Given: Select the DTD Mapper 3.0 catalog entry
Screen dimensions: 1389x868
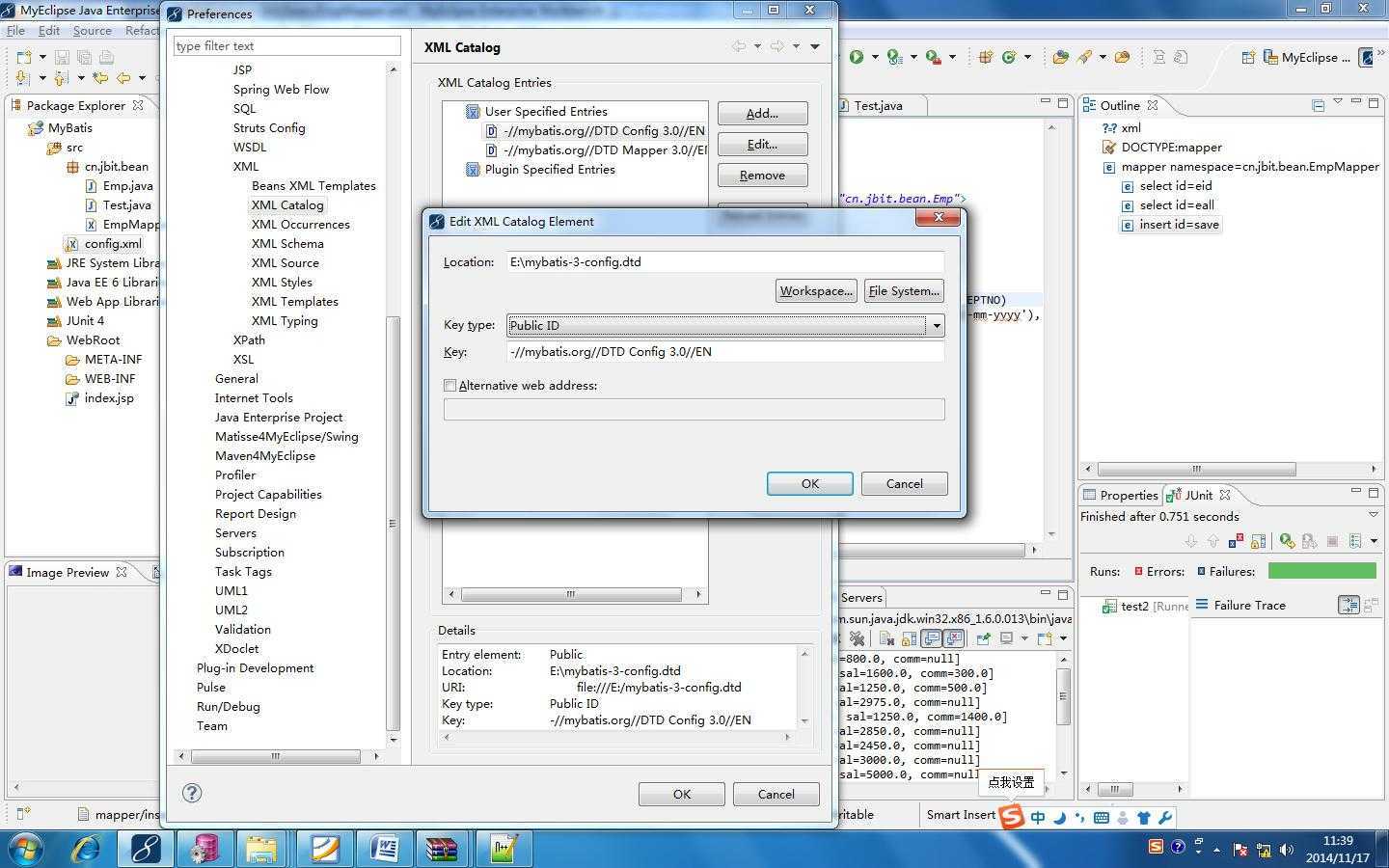Looking at the screenshot, I should coord(605,149).
